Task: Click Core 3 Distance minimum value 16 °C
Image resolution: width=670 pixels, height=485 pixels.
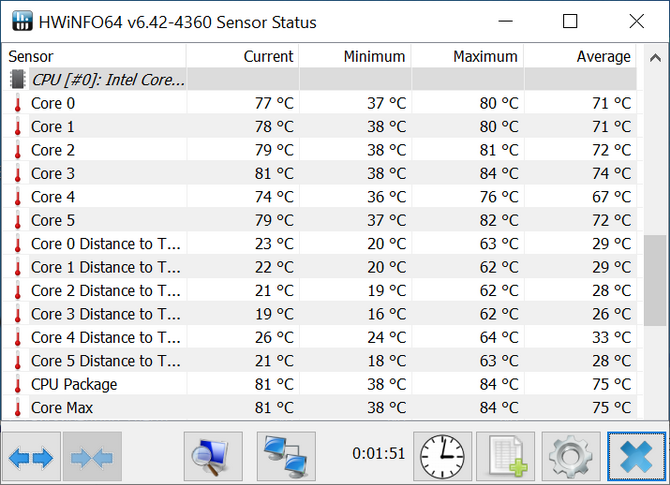Action: (x=387, y=314)
